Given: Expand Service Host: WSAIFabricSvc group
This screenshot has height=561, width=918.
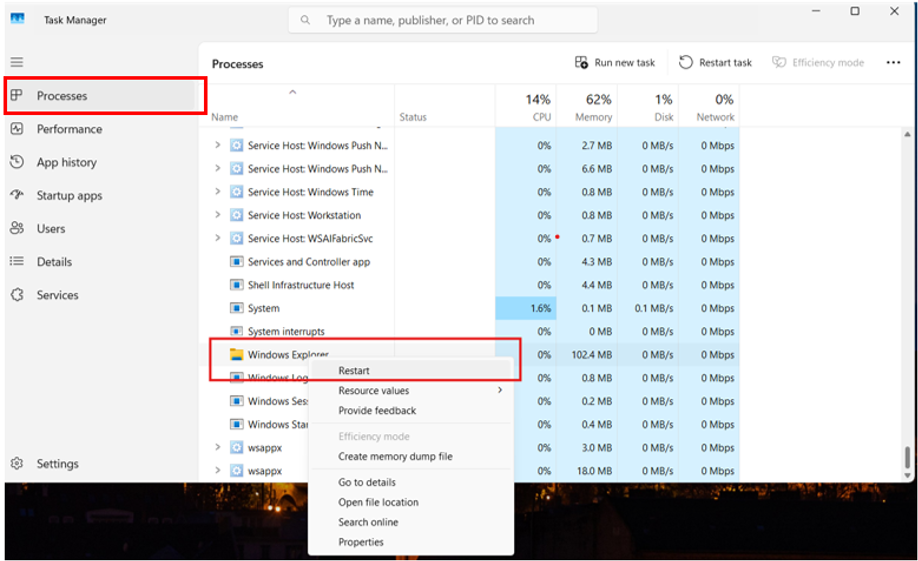Looking at the screenshot, I should [x=217, y=238].
